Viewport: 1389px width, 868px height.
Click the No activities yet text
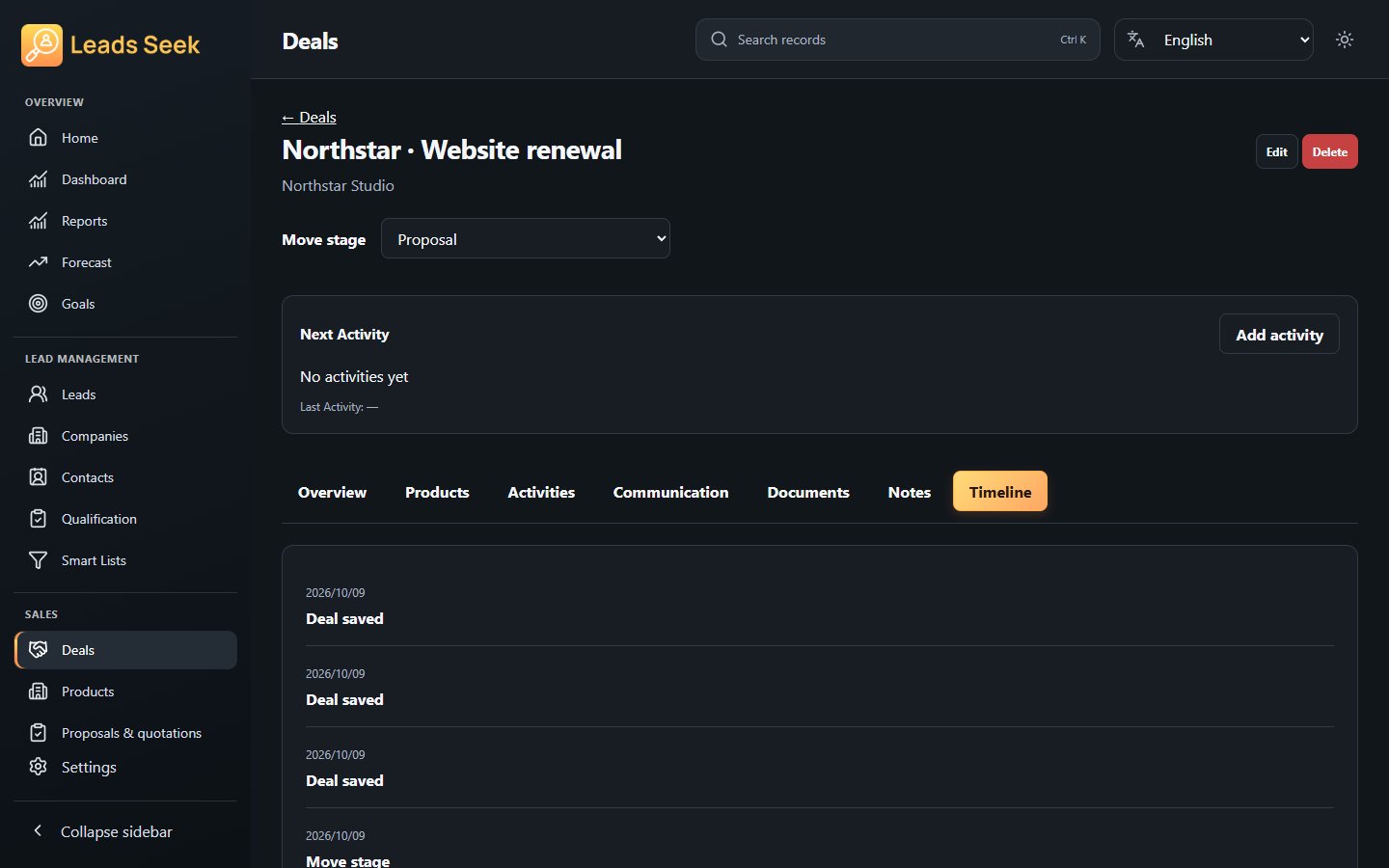354,376
